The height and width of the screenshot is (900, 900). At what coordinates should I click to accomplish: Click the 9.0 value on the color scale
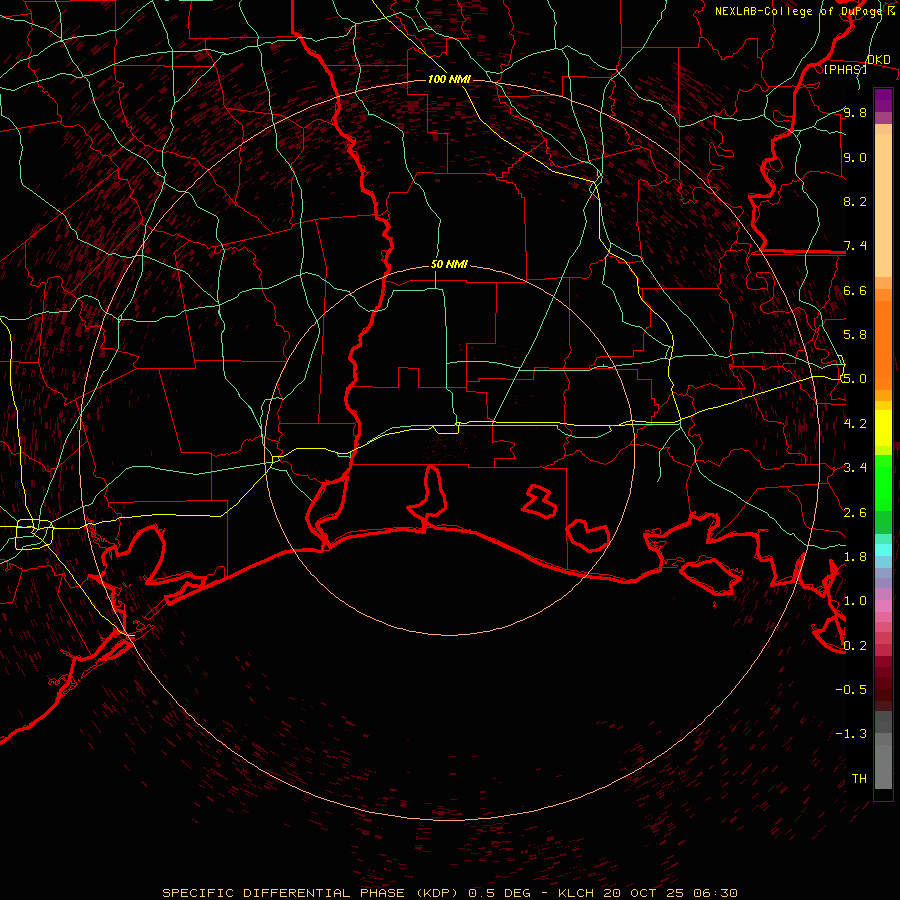click(855, 157)
